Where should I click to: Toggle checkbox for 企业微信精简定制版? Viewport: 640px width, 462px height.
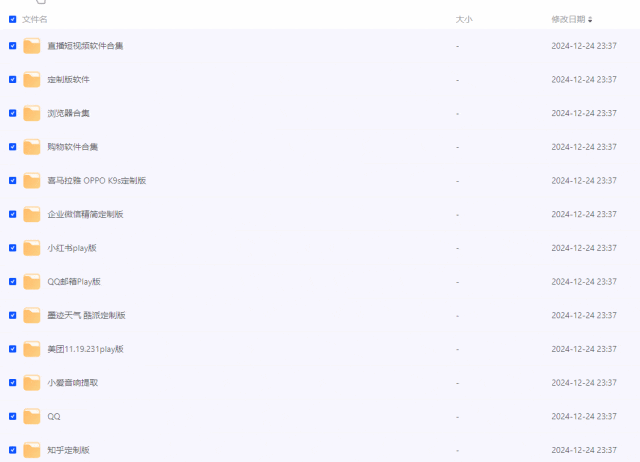13,214
